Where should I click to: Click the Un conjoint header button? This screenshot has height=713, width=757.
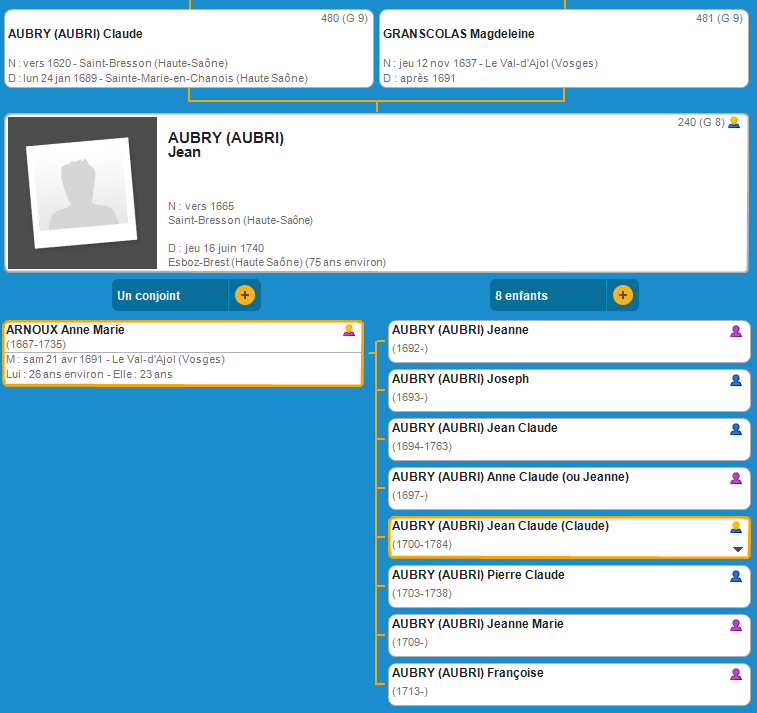pos(170,295)
